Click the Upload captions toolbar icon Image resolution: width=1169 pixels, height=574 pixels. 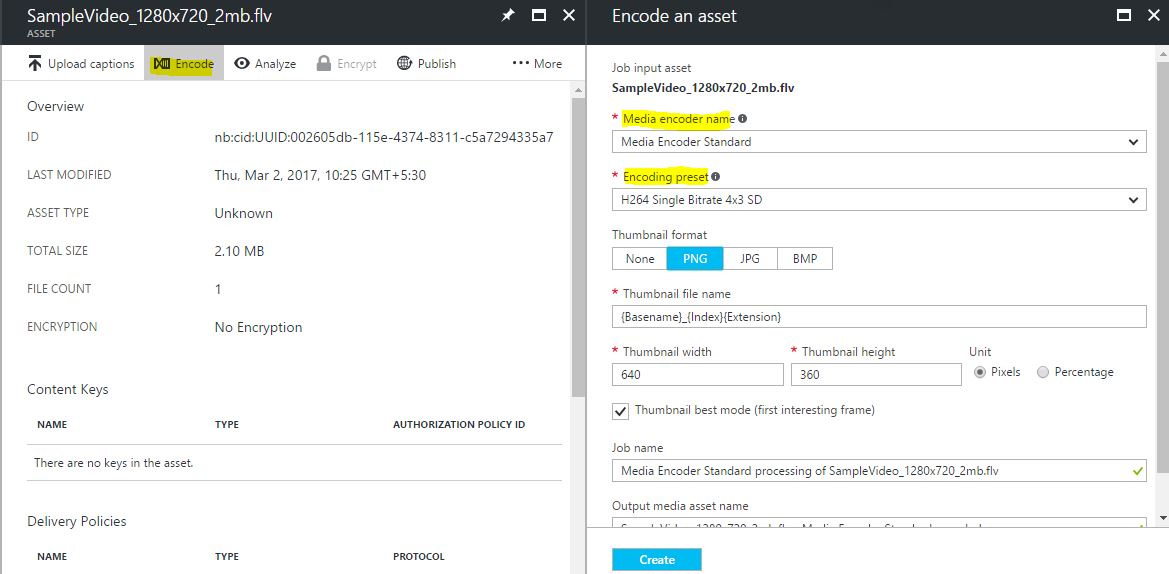click(x=35, y=64)
